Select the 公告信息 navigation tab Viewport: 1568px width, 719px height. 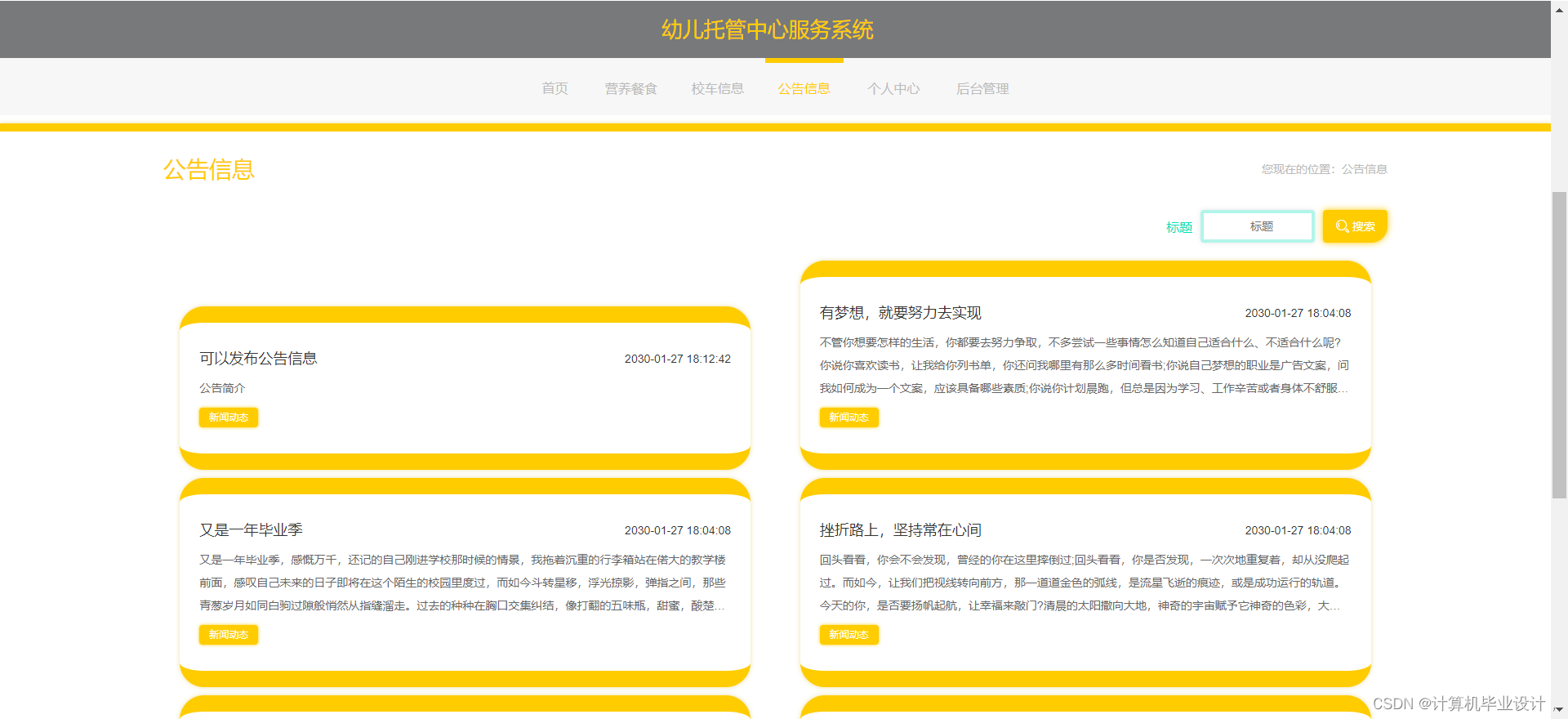pyautogui.click(x=804, y=88)
